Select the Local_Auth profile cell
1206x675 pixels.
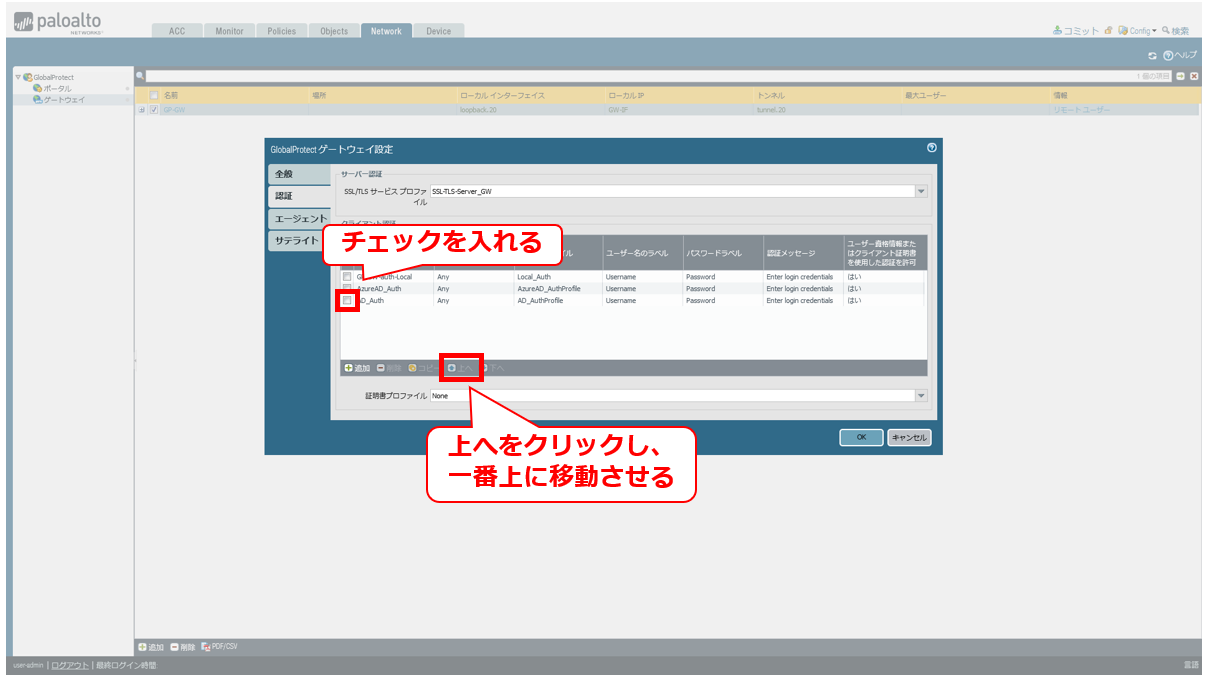click(x=558, y=276)
